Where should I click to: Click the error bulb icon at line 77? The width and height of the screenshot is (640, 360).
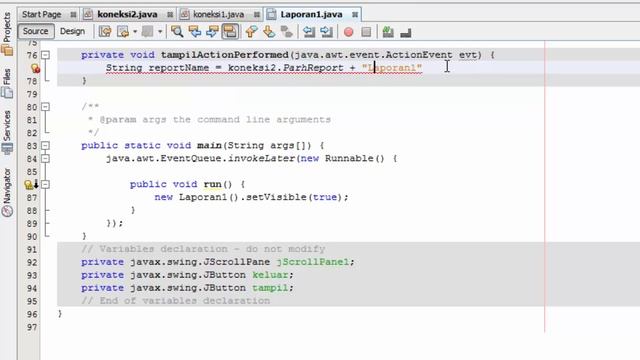click(35, 68)
